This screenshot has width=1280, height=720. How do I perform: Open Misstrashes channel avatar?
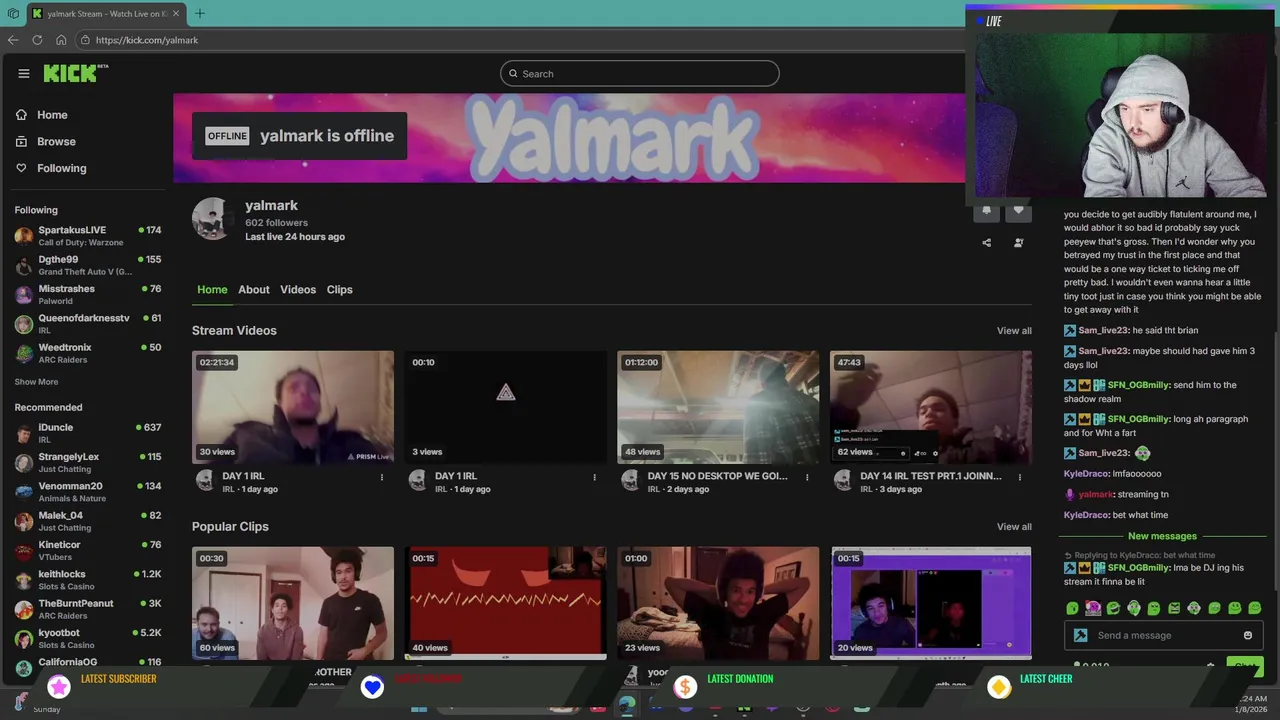24,295
